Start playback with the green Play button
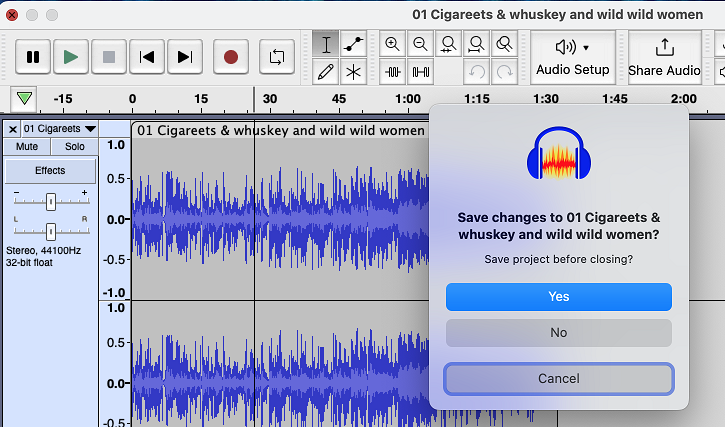This screenshot has height=427, width=725. 71,57
